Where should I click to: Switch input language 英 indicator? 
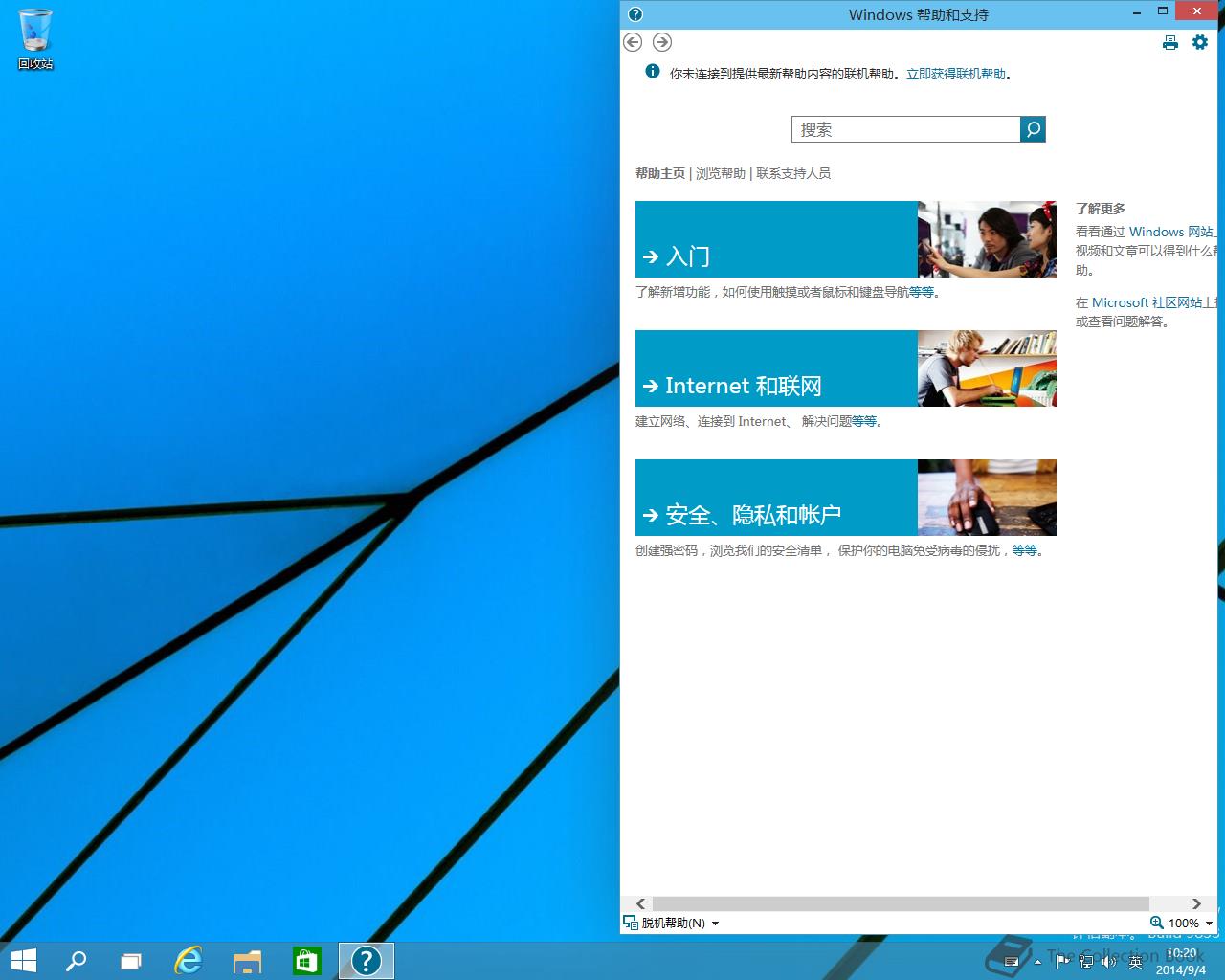click(1136, 962)
